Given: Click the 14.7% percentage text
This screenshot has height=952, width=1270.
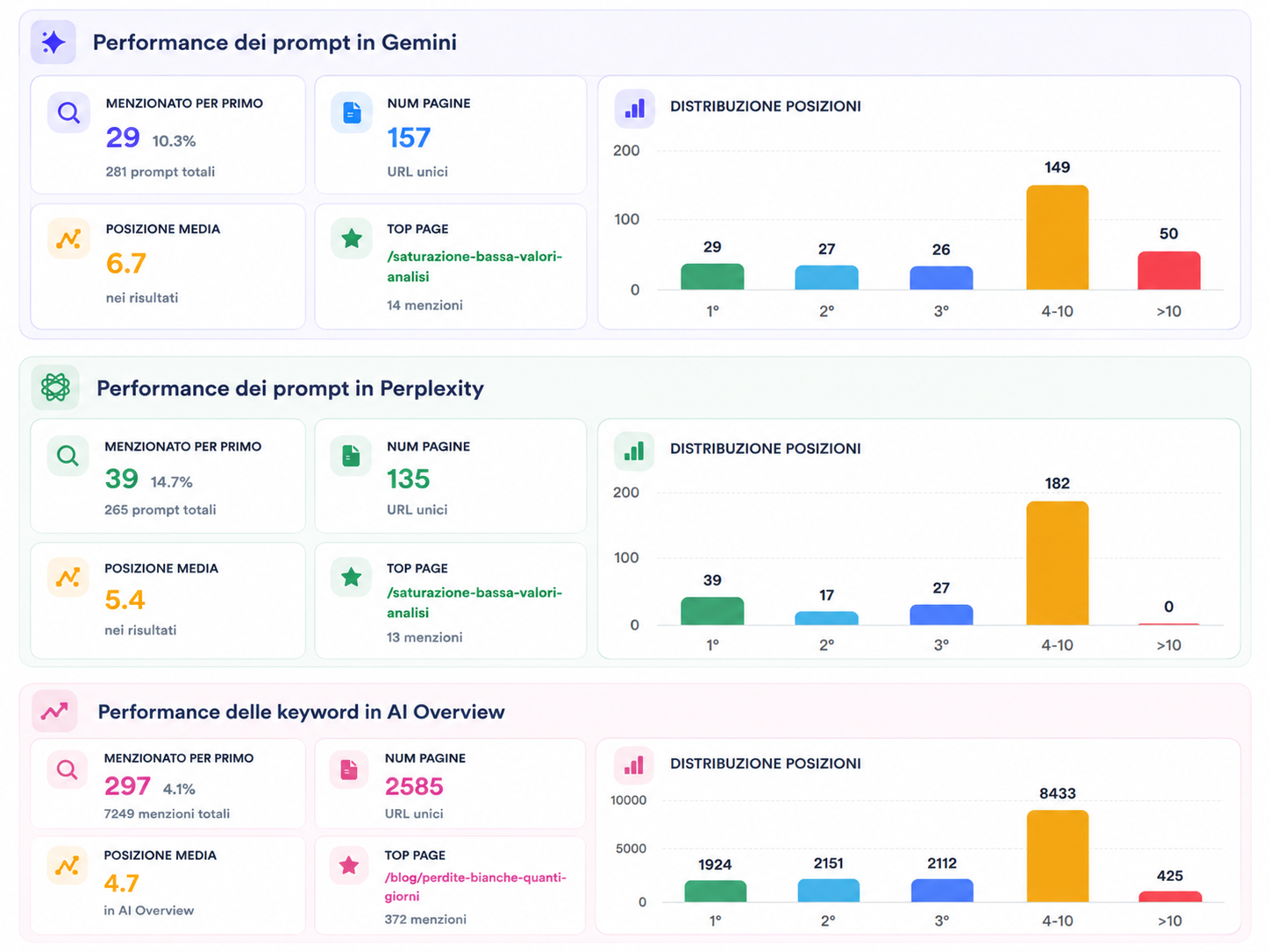Looking at the screenshot, I should click(x=171, y=482).
